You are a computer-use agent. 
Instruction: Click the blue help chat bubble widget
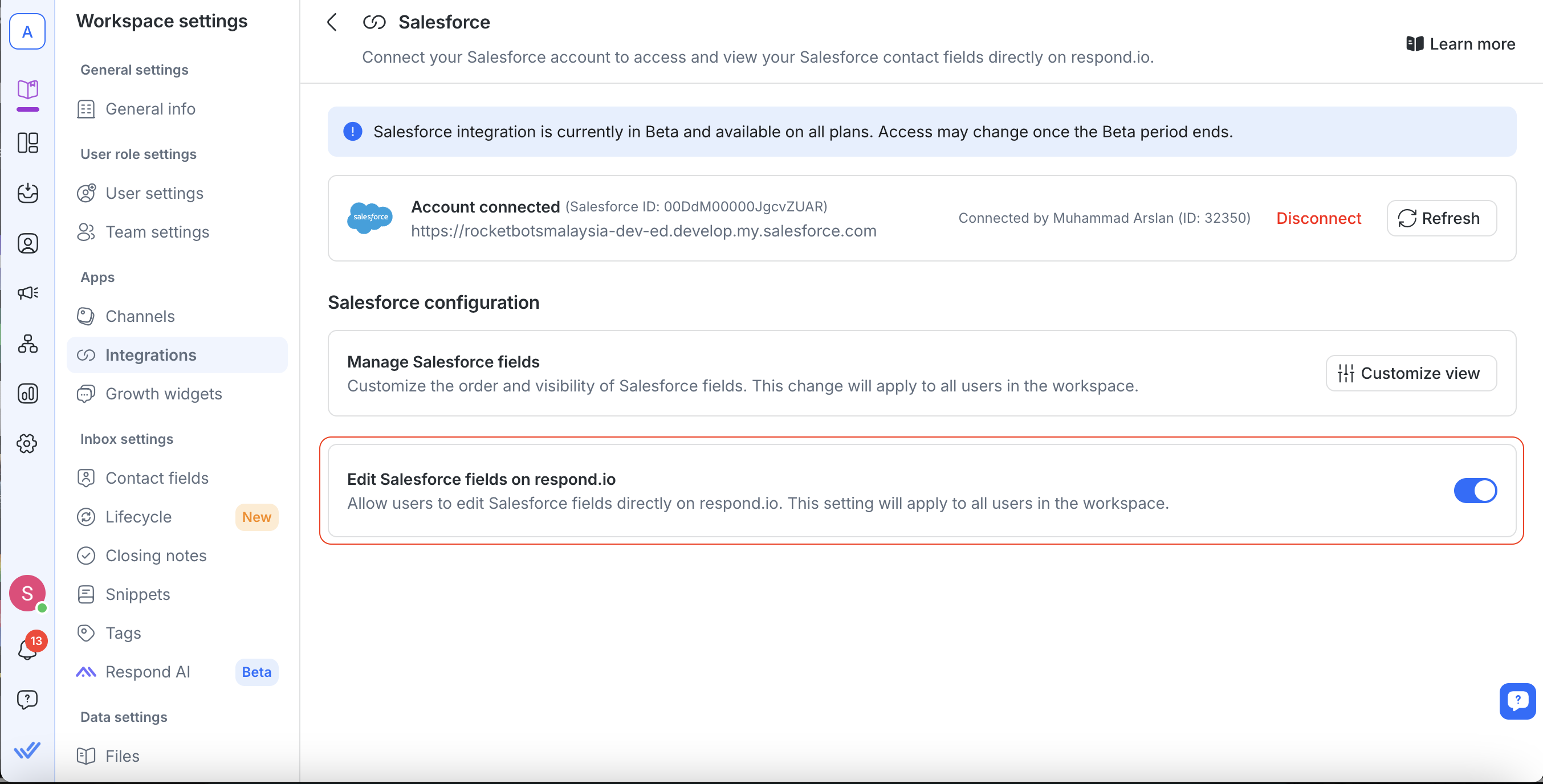pyautogui.click(x=1517, y=700)
